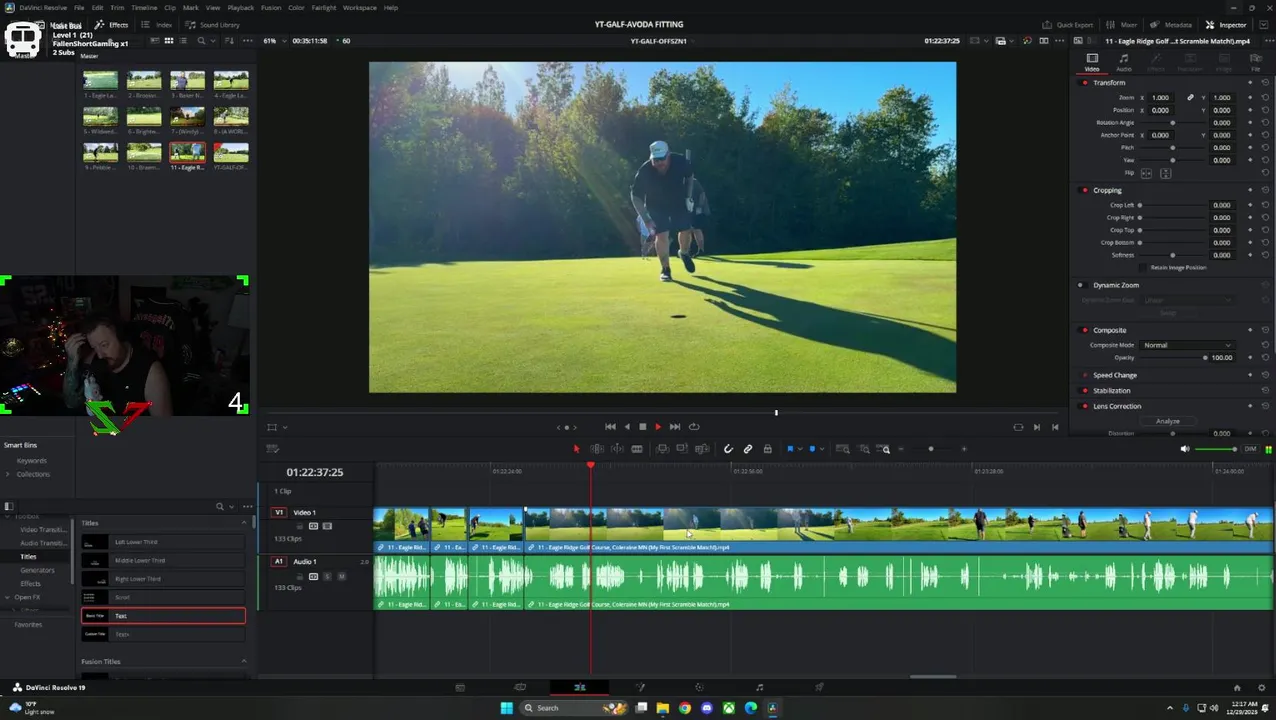Click the blue Flag icon
Image resolution: width=1276 pixels, height=720 pixels.
tap(790, 449)
